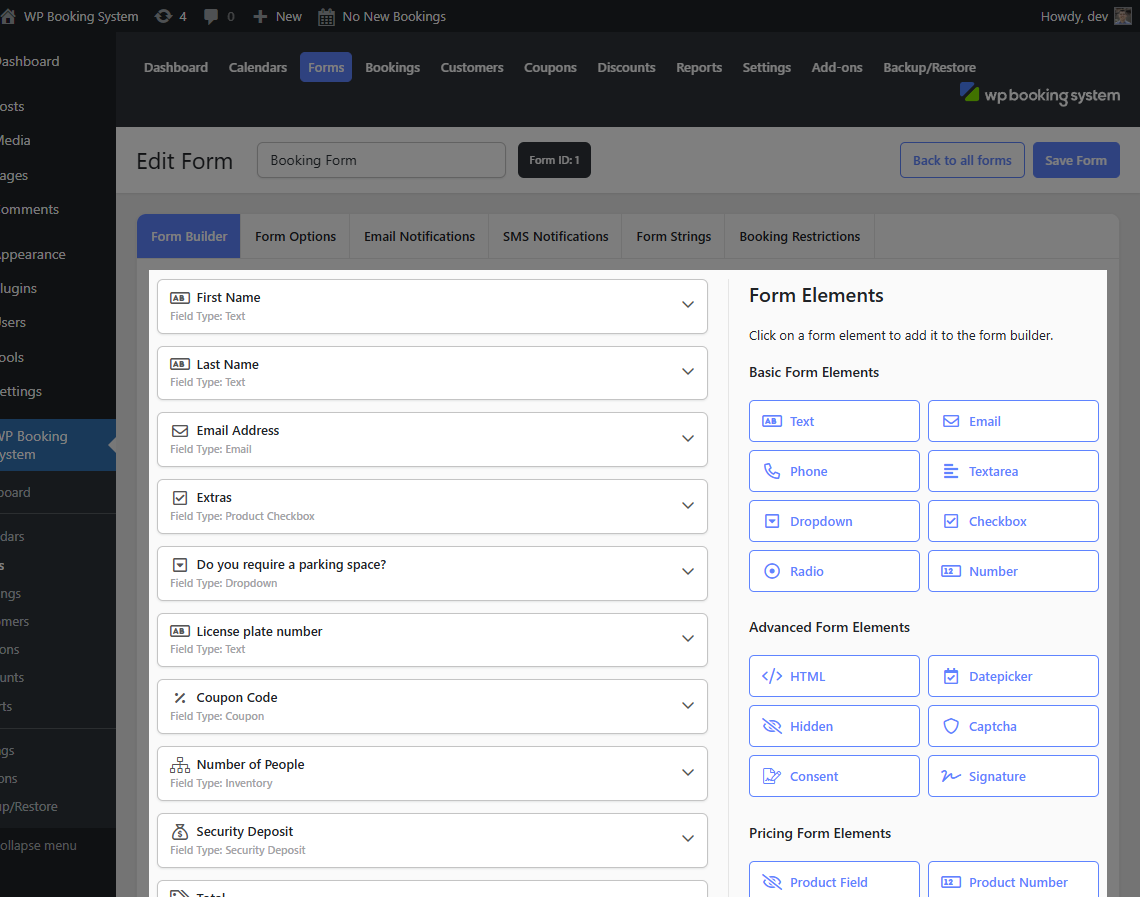
Task: Open Discounts in top navigation
Action: click(x=626, y=68)
